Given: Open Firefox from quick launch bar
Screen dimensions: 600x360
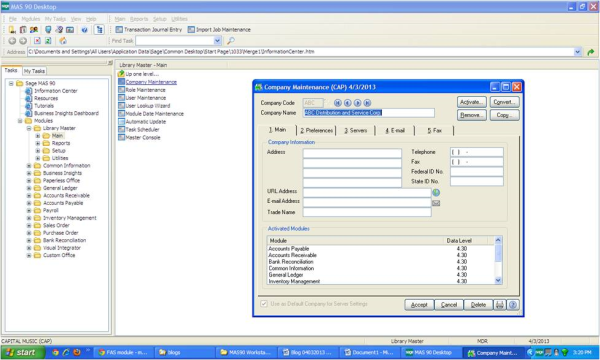Looking at the screenshot, I should tap(77, 352).
